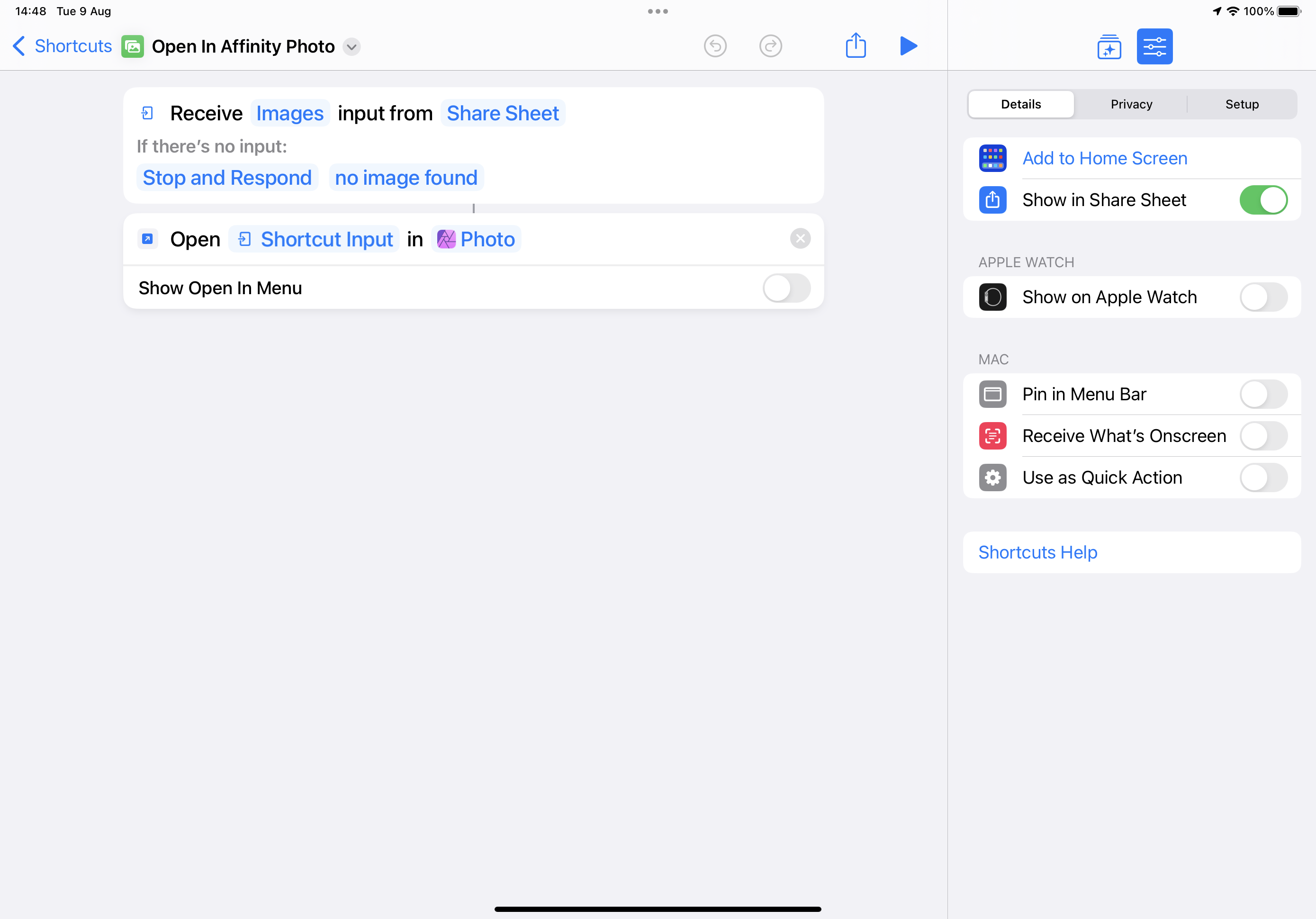Open the shortcut name dropdown chevron
The width and height of the screenshot is (1316, 919).
pos(352,46)
